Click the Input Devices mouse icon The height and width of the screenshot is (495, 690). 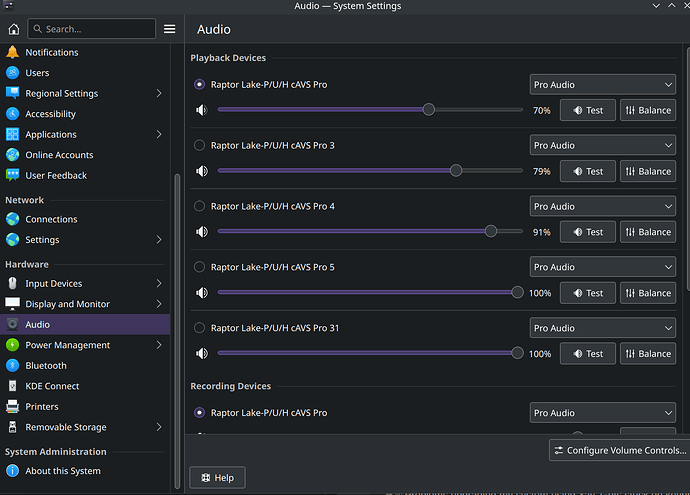click(x=12, y=283)
